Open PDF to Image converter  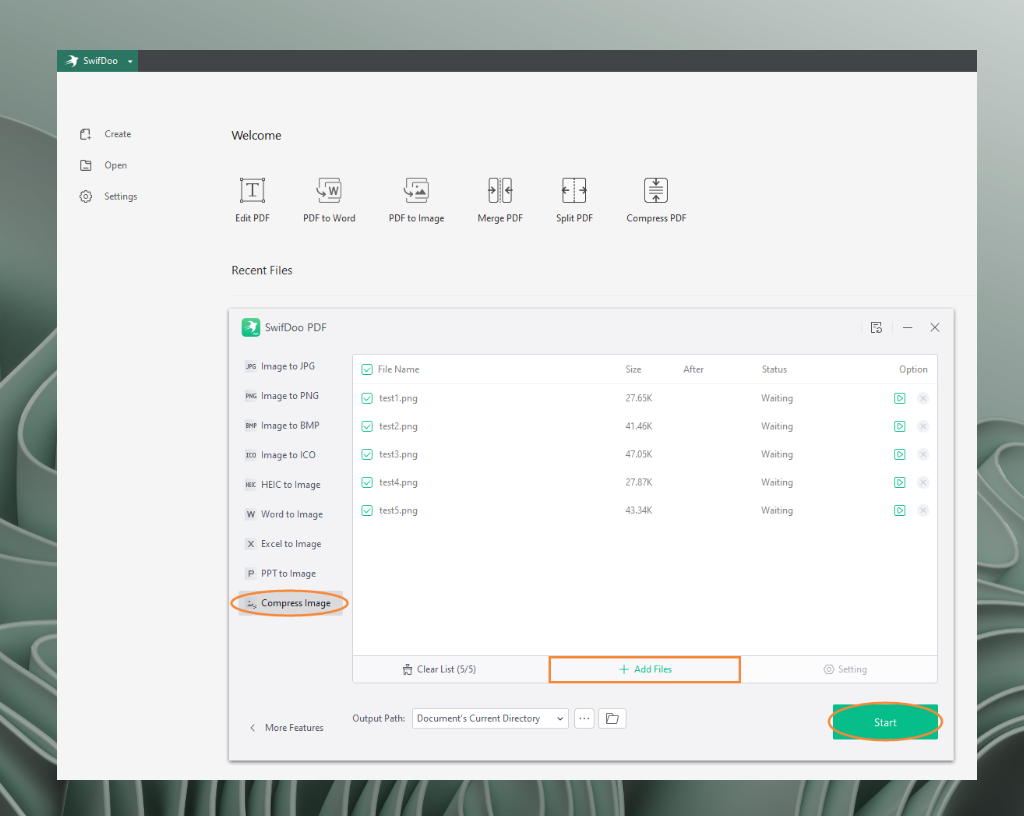(416, 200)
